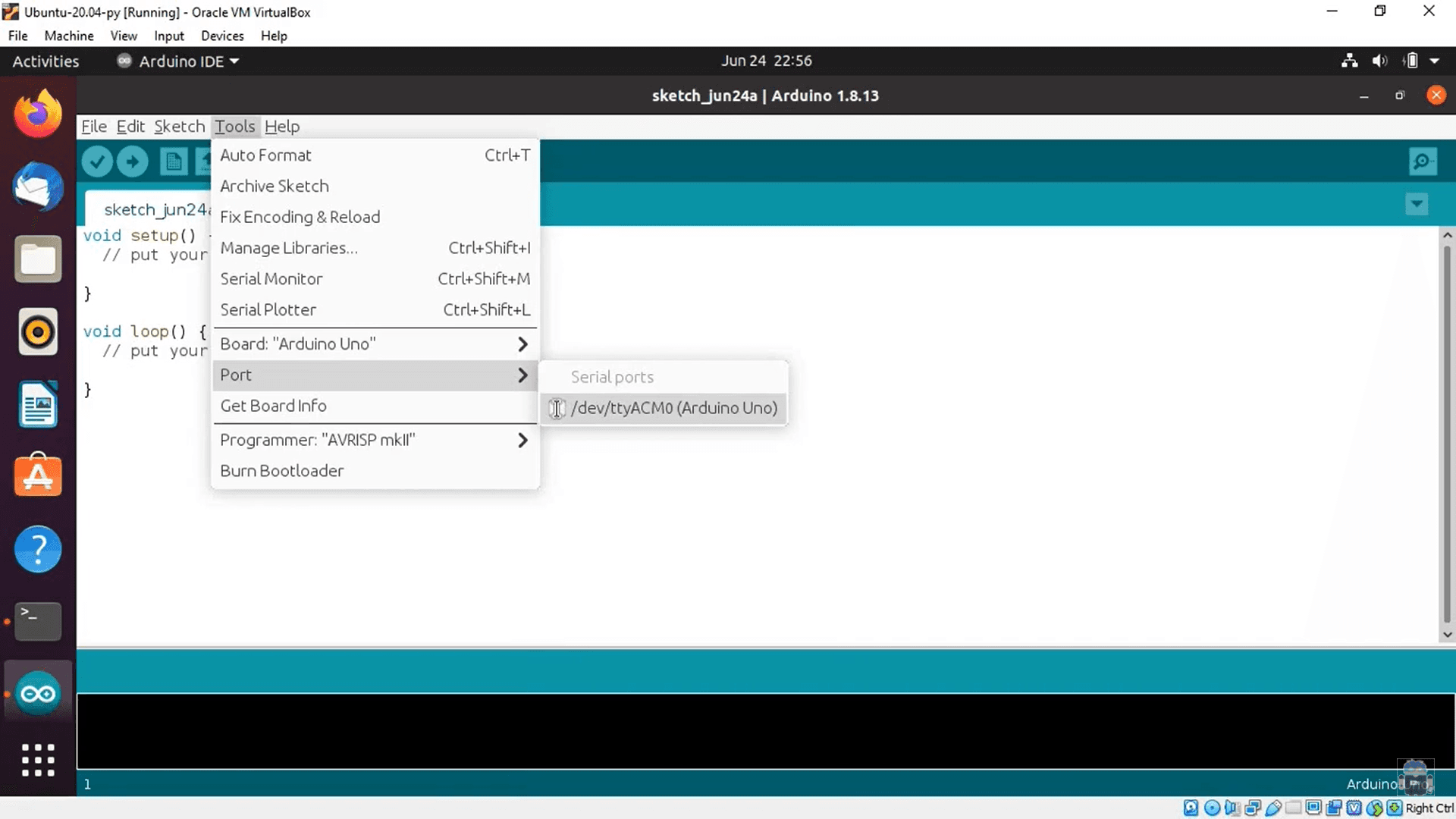
Task: Open the Help dock icon
Action: point(38,549)
